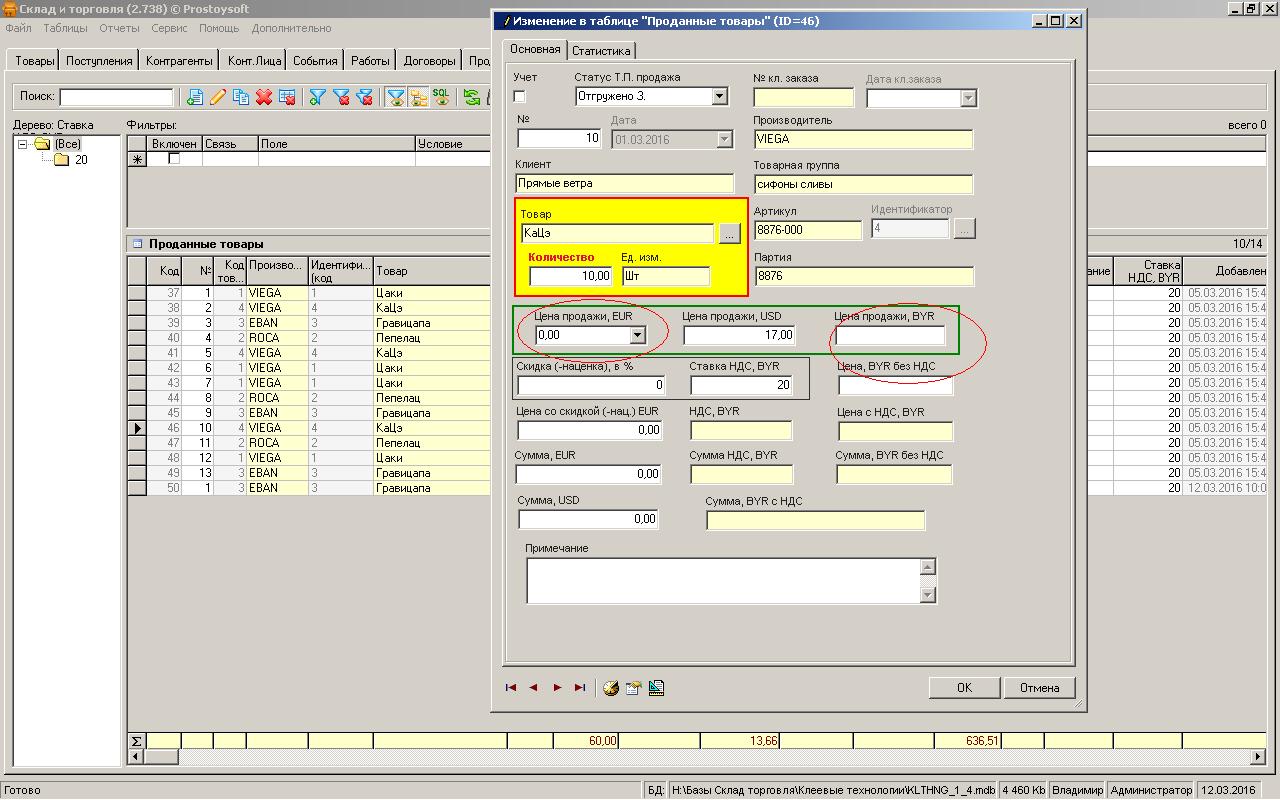Click the folder icon labeled 20
Image resolution: width=1280 pixels, height=800 pixels.
click(x=61, y=160)
